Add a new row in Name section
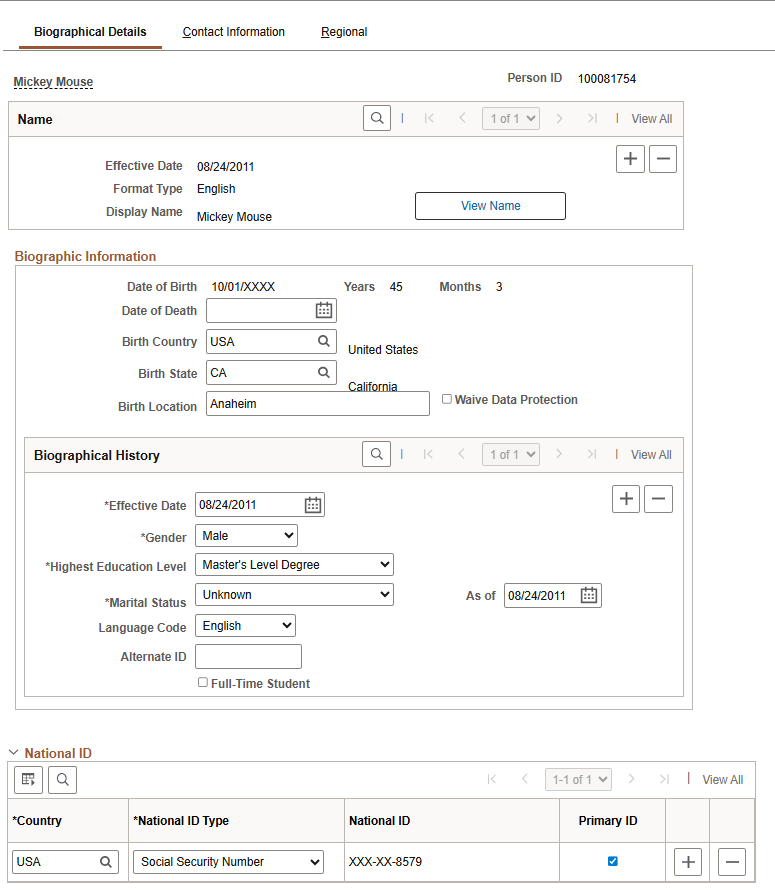This screenshot has height=895, width=775. point(630,159)
